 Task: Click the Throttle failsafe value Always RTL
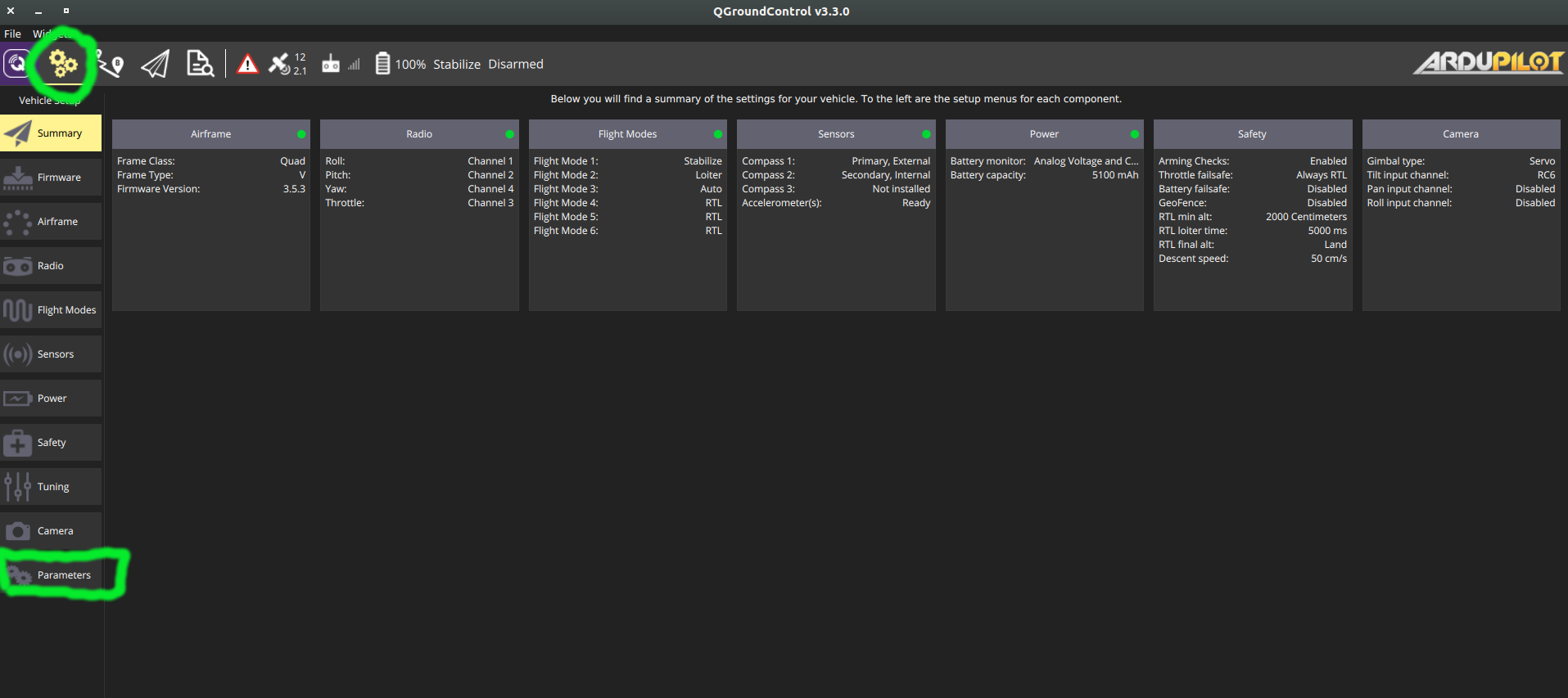coord(1322,175)
